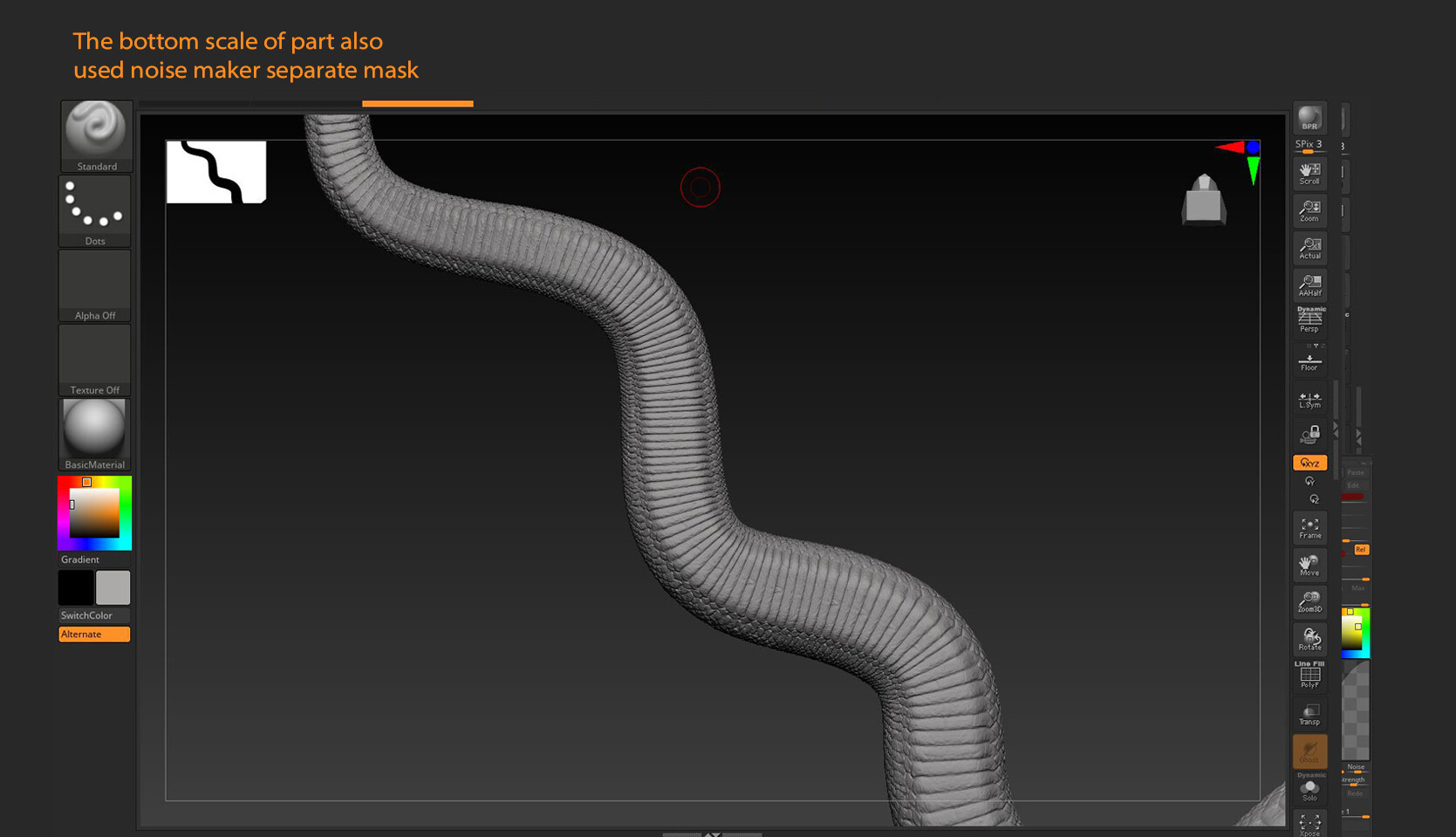Open the Standard brush selector
The image size is (1456, 837).
tap(96, 134)
